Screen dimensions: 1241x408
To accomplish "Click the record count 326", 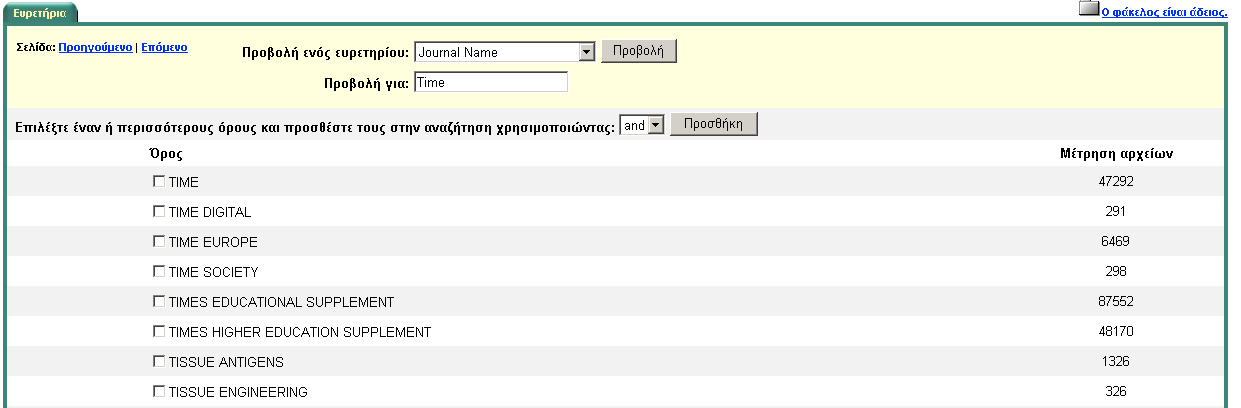I will (1116, 392).
